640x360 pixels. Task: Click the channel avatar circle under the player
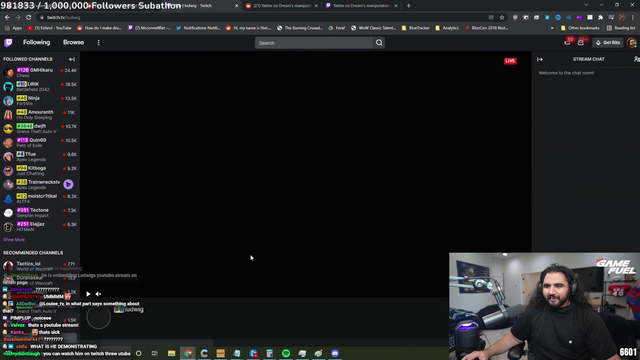(x=98, y=317)
